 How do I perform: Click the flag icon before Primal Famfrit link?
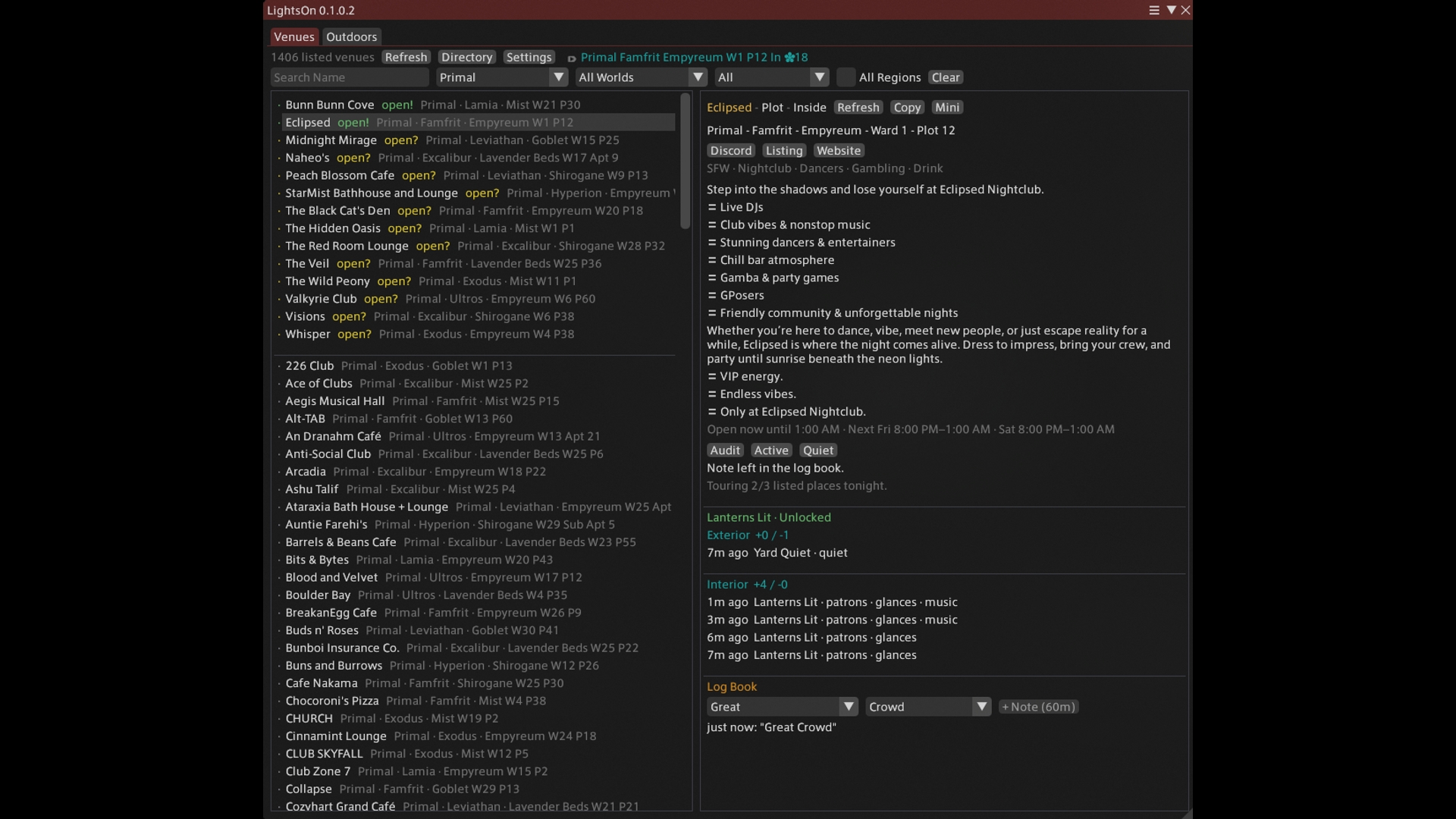pos(572,58)
